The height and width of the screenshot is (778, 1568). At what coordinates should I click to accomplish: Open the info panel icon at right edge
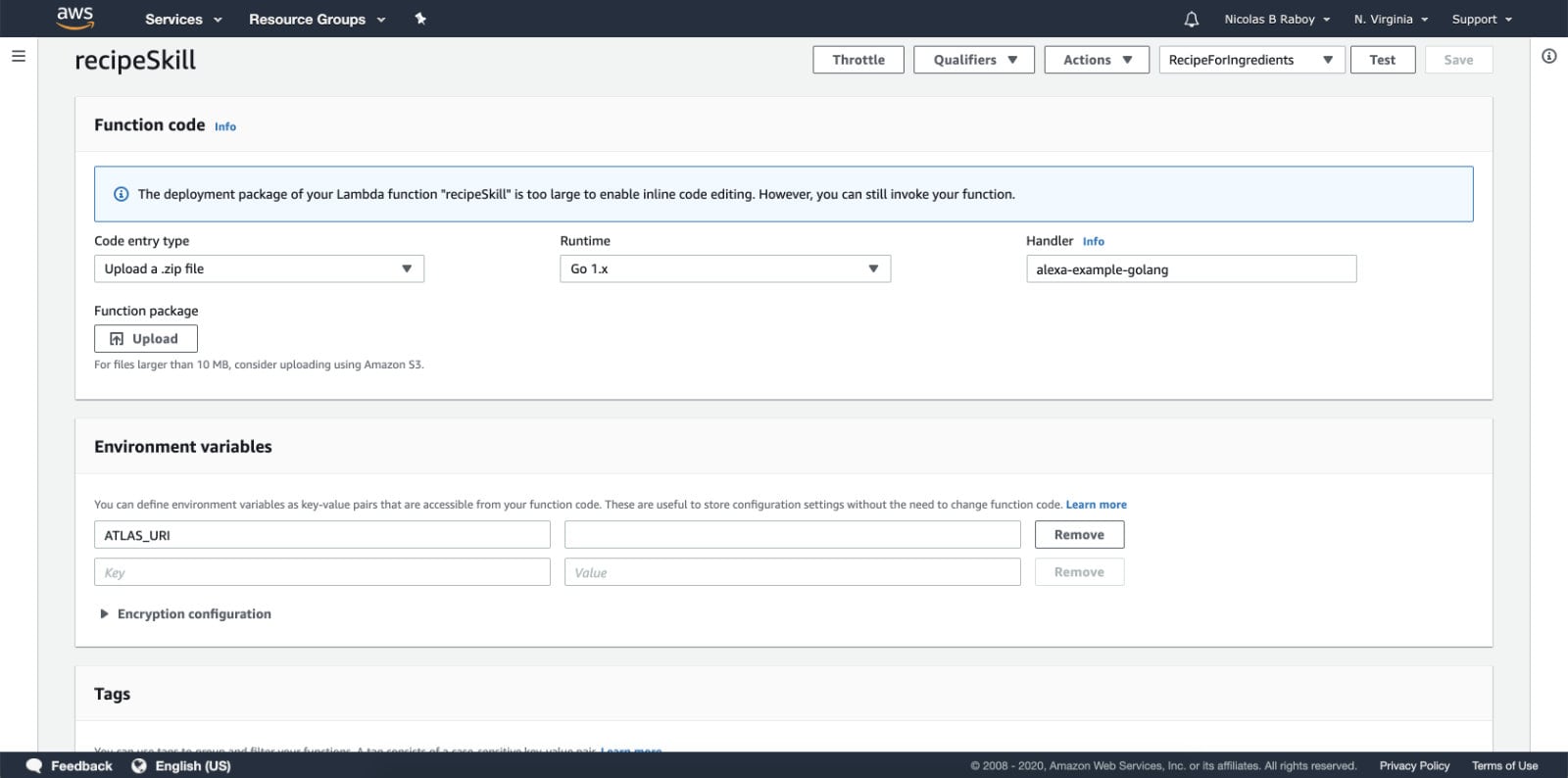click(x=1549, y=56)
